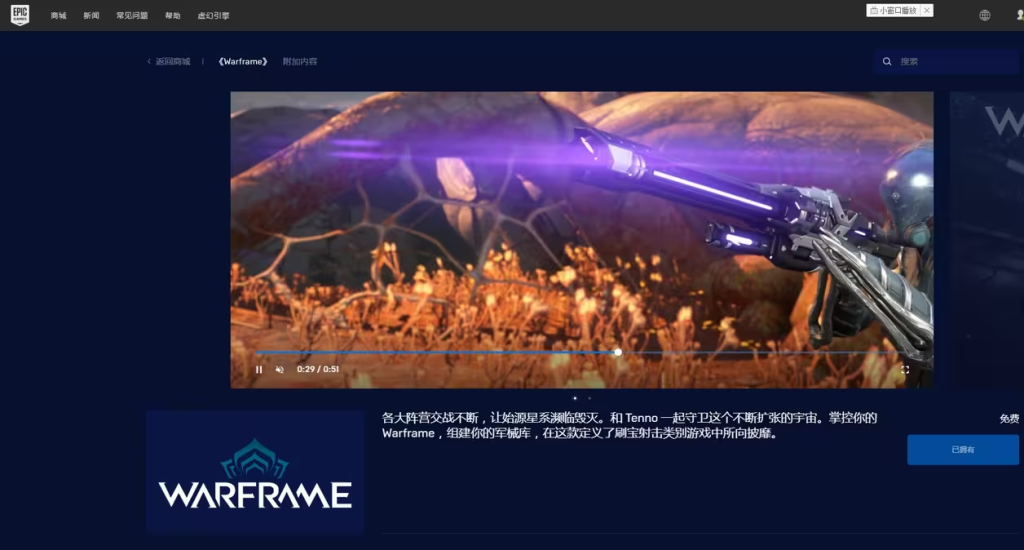The image size is (1024, 550).
Task: Go back via 返回商城 link
Action: click(168, 61)
